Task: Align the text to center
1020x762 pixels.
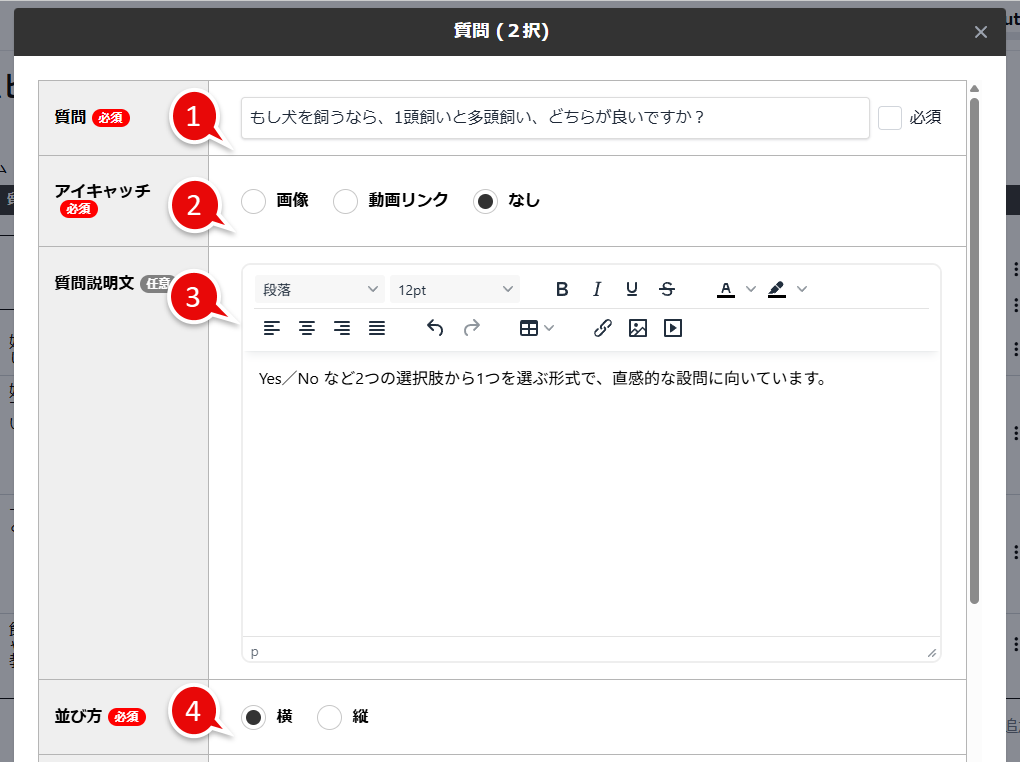Action: [x=307, y=328]
